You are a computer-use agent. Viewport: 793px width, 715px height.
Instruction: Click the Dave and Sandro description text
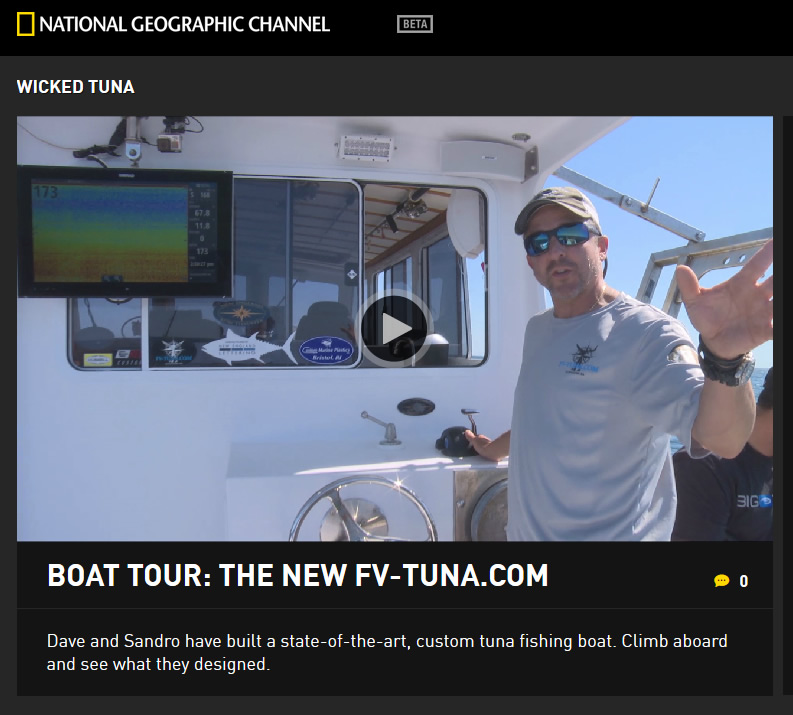tap(387, 652)
